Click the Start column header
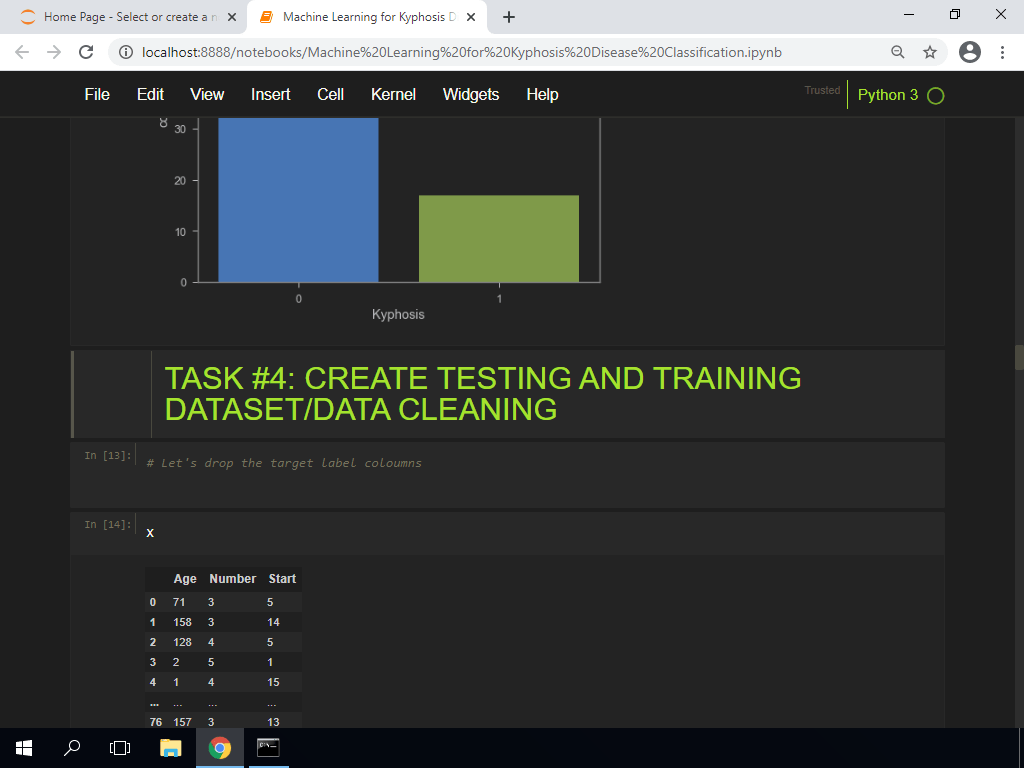Viewport: 1024px width, 768px height. (282, 579)
